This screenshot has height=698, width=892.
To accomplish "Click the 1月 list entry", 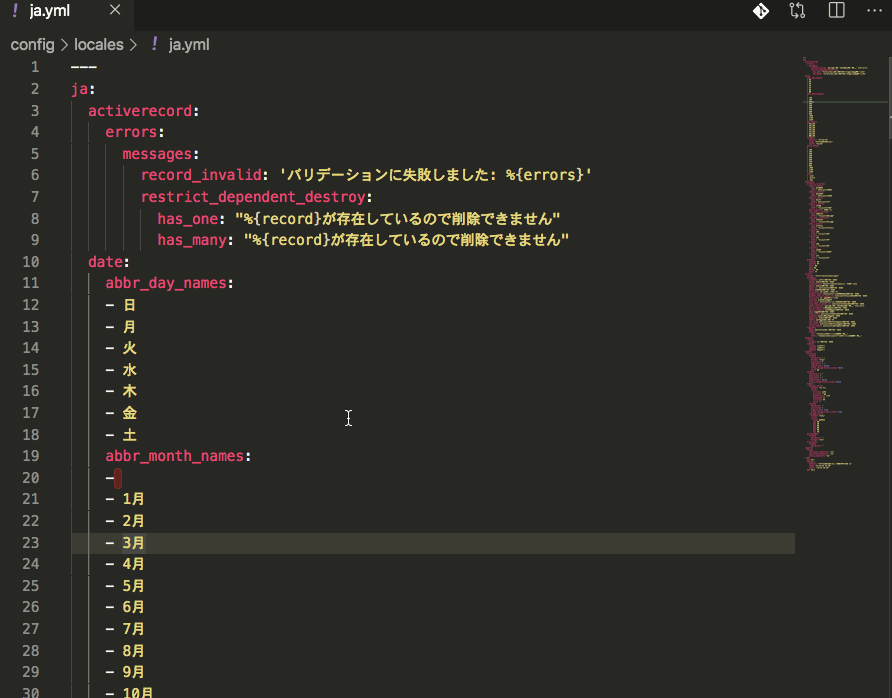I will pos(133,499).
